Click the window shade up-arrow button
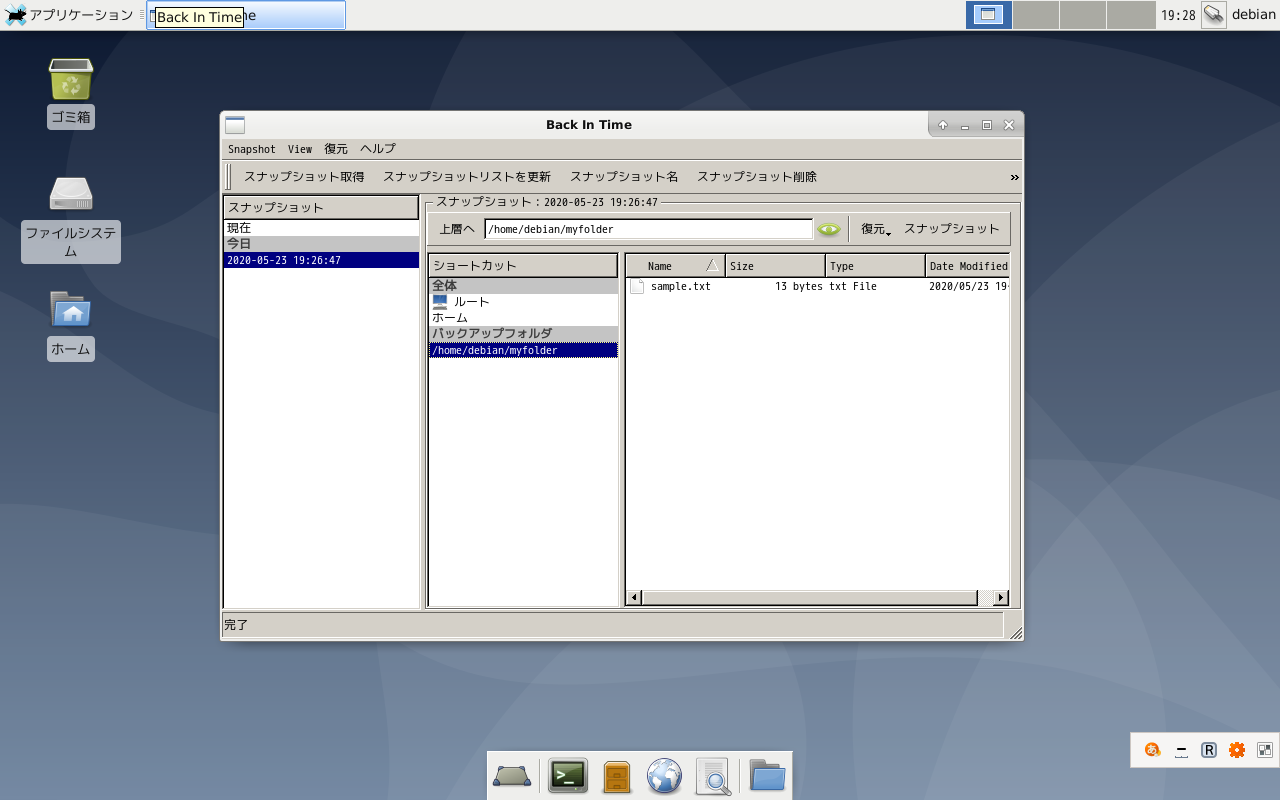The width and height of the screenshot is (1280, 800). click(943, 125)
